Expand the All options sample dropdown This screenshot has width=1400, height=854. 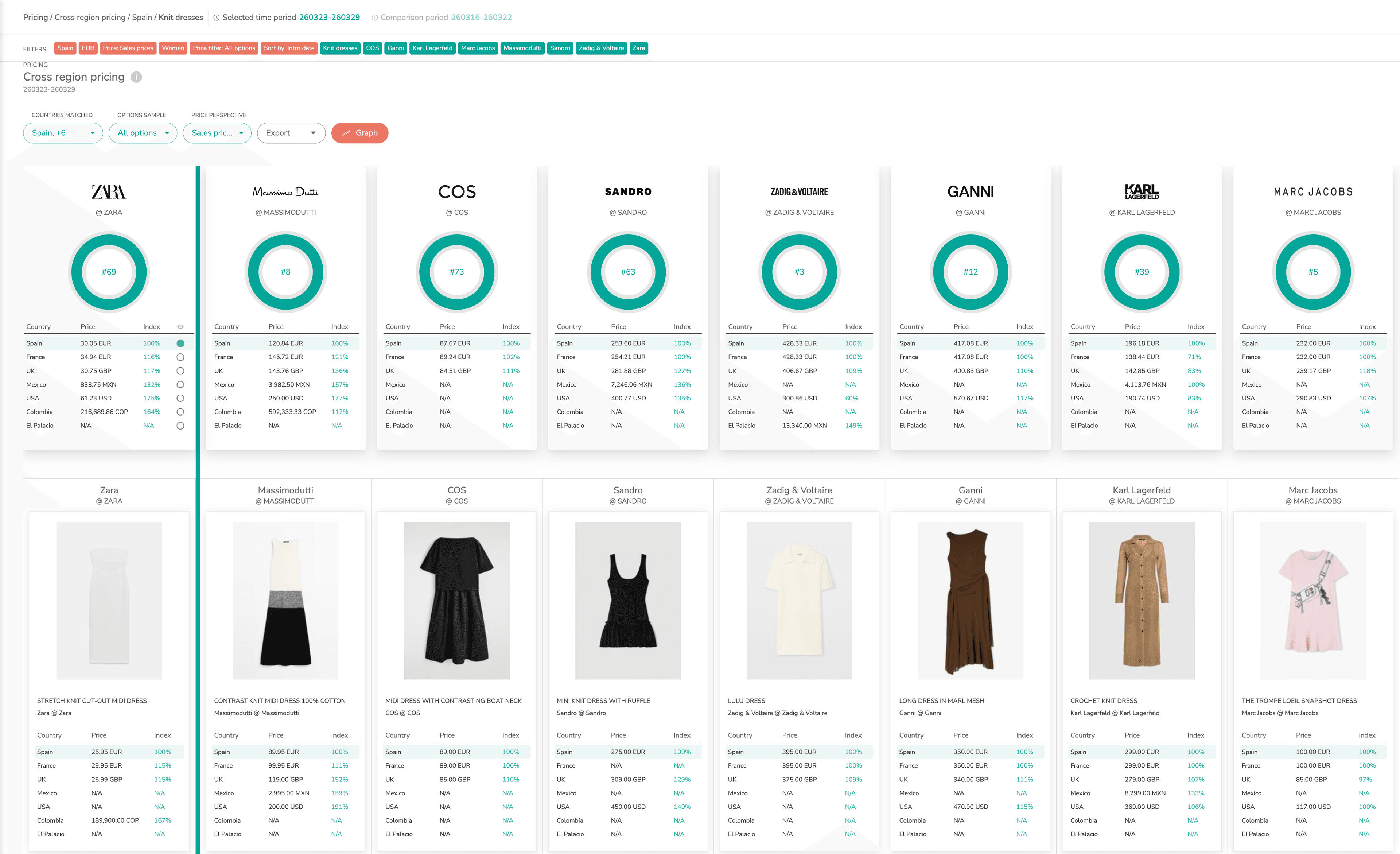(x=143, y=133)
